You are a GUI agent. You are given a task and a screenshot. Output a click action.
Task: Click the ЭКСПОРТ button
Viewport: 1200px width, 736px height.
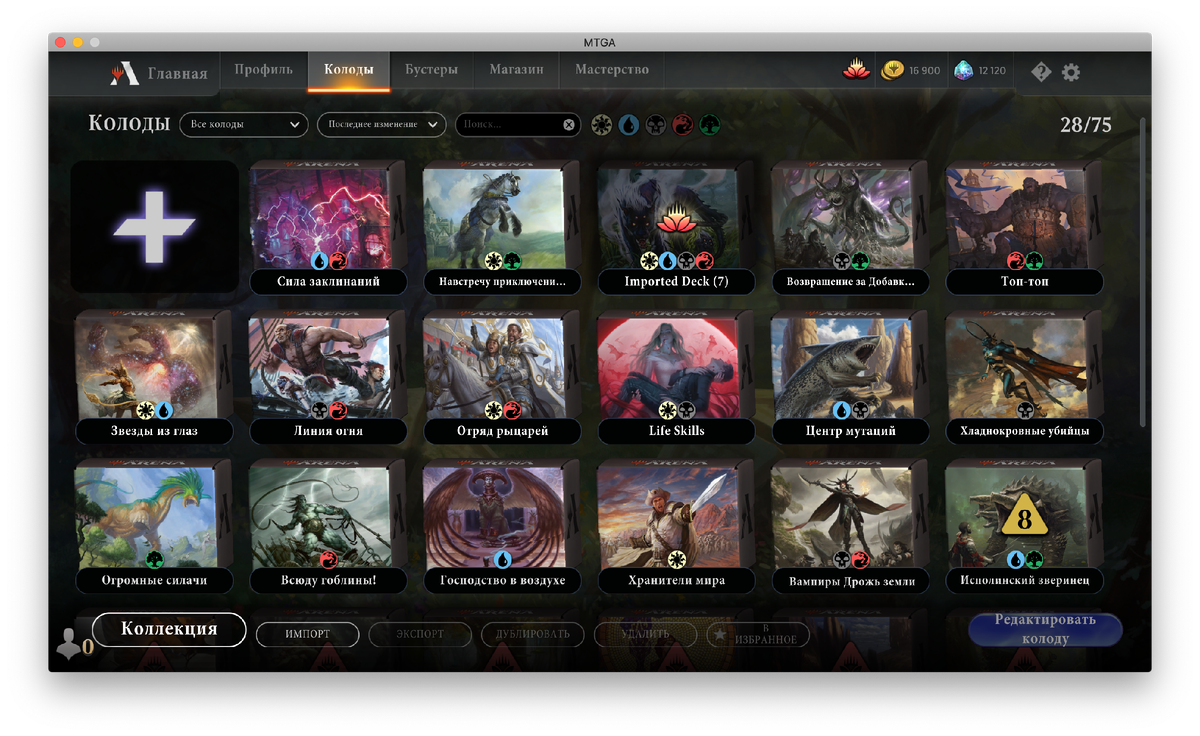[419, 634]
